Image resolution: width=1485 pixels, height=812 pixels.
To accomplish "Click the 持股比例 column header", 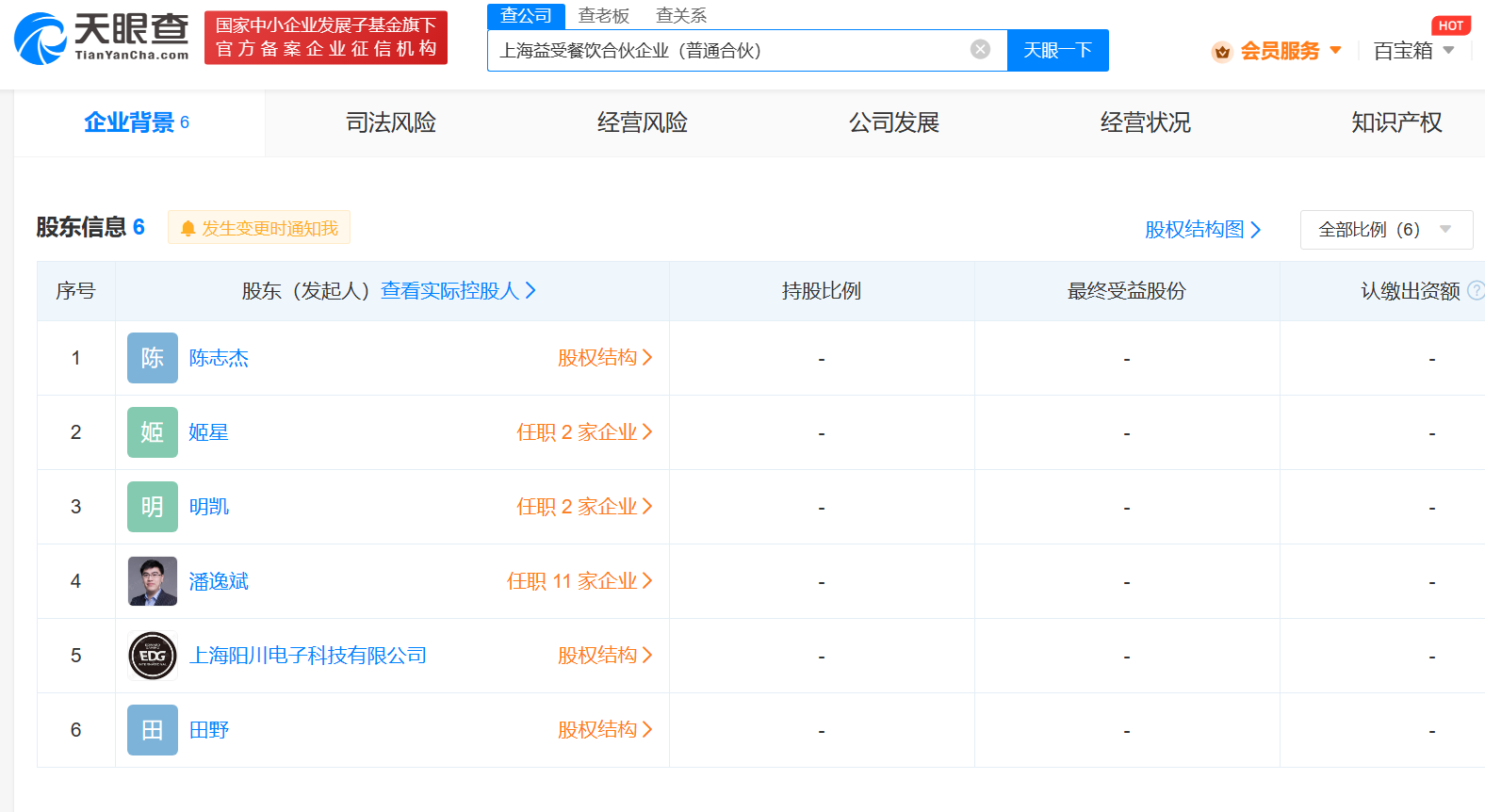I will (822, 291).
